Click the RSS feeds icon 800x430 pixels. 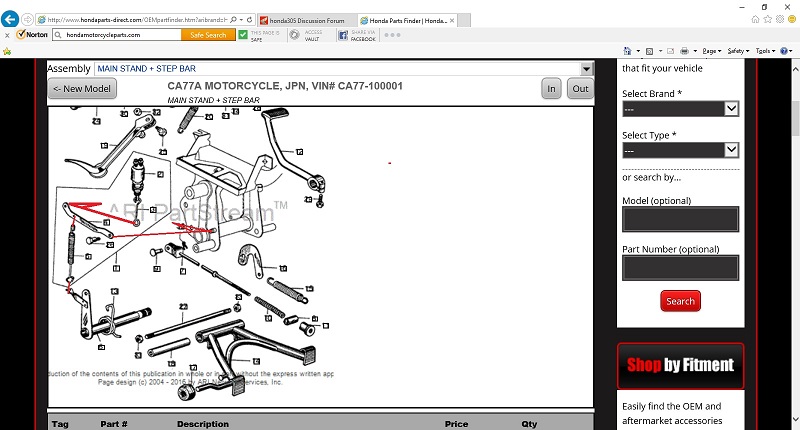point(647,50)
